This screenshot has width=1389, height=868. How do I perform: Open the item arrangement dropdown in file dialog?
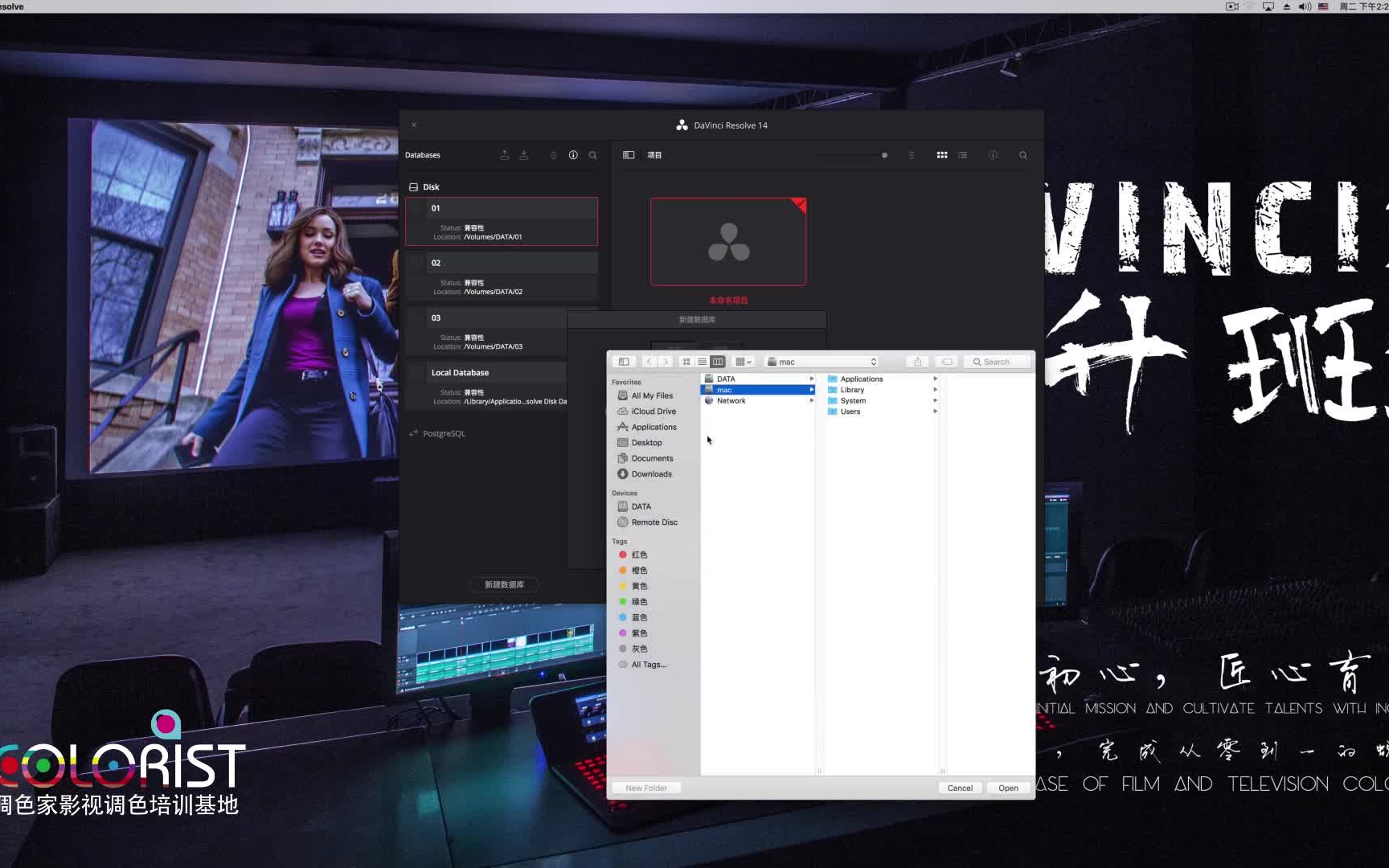tap(744, 362)
